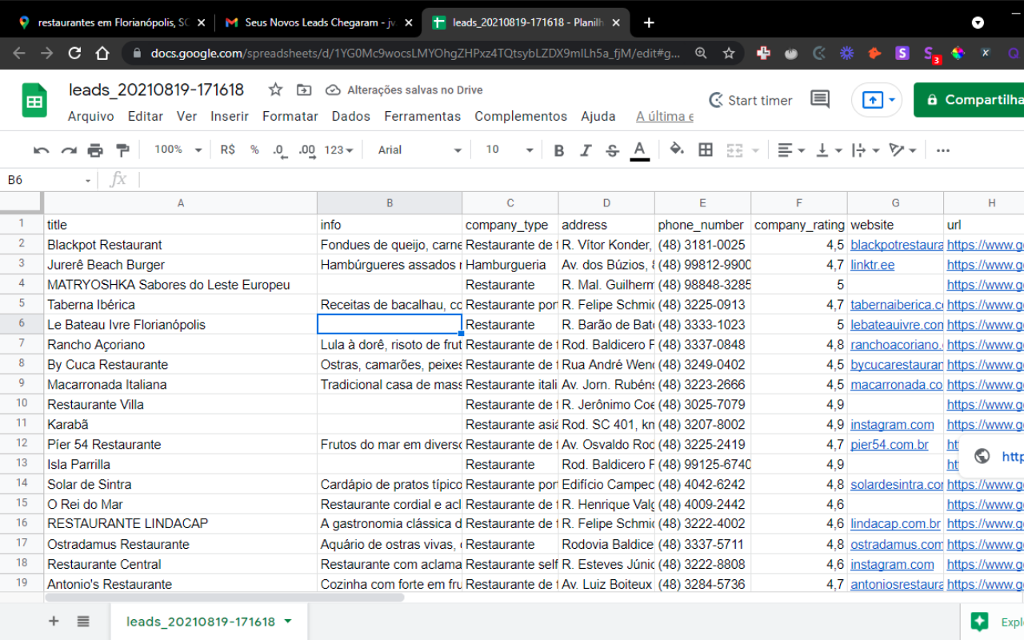The width and height of the screenshot is (1024, 640).
Task: Open the Editar menu
Action: (145, 116)
